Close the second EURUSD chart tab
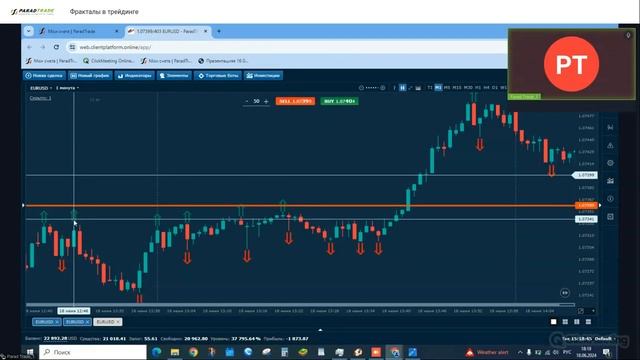 tap(87, 322)
